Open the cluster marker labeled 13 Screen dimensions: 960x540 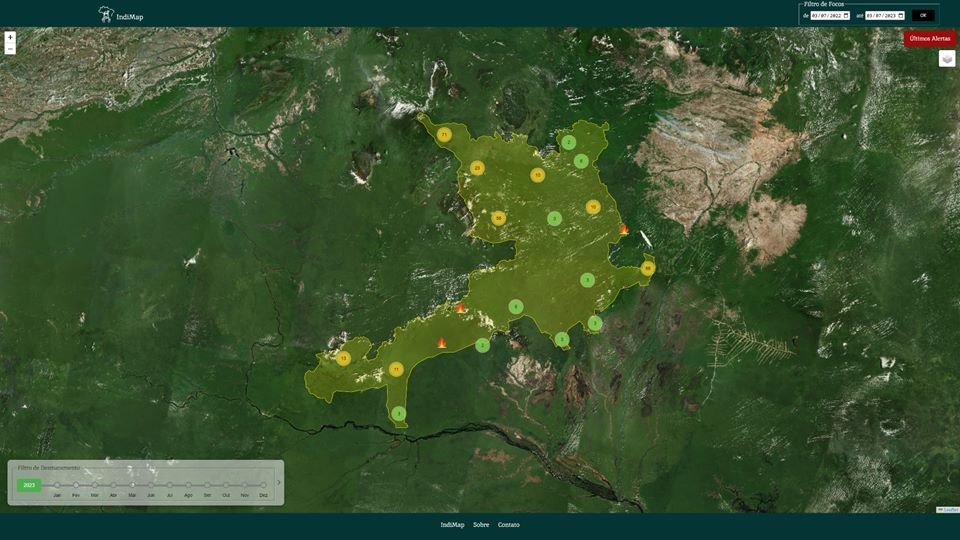[343, 358]
